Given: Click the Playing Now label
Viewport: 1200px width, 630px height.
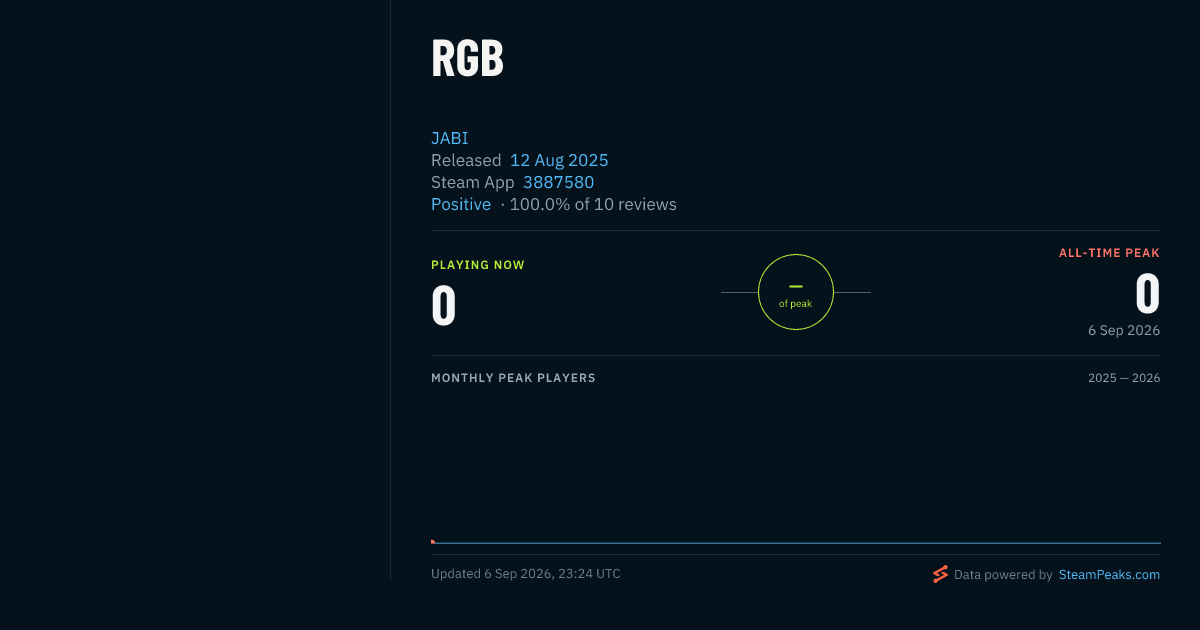Looking at the screenshot, I should 478,265.
